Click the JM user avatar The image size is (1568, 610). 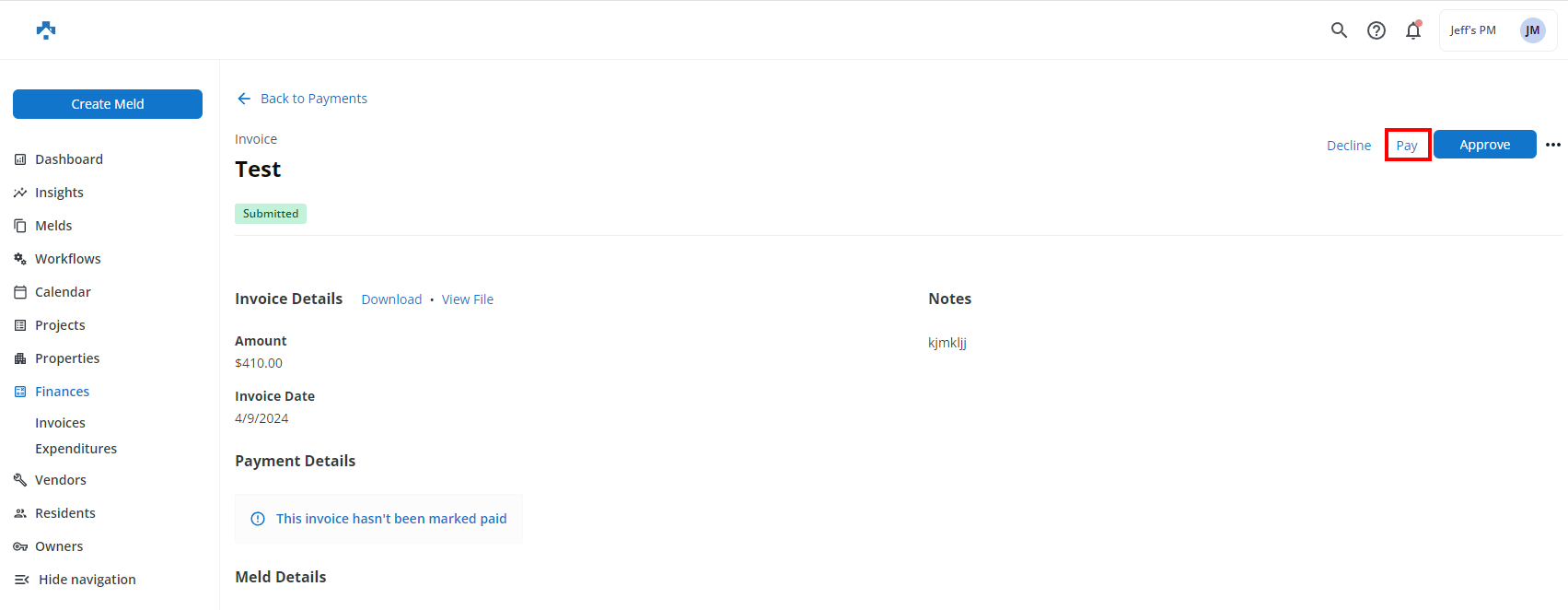(1532, 30)
